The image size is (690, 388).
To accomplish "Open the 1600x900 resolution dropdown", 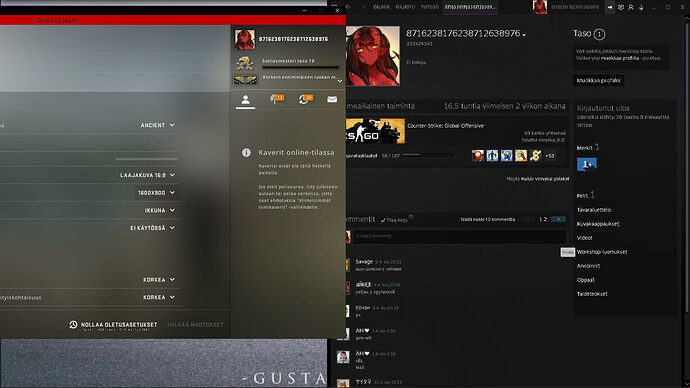I will pyautogui.click(x=157, y=193).
